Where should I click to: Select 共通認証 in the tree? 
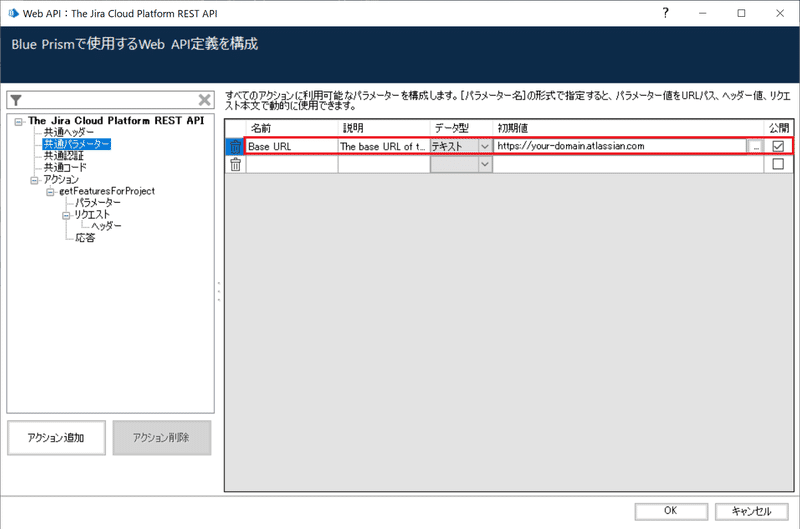click(x=63, y=156)
